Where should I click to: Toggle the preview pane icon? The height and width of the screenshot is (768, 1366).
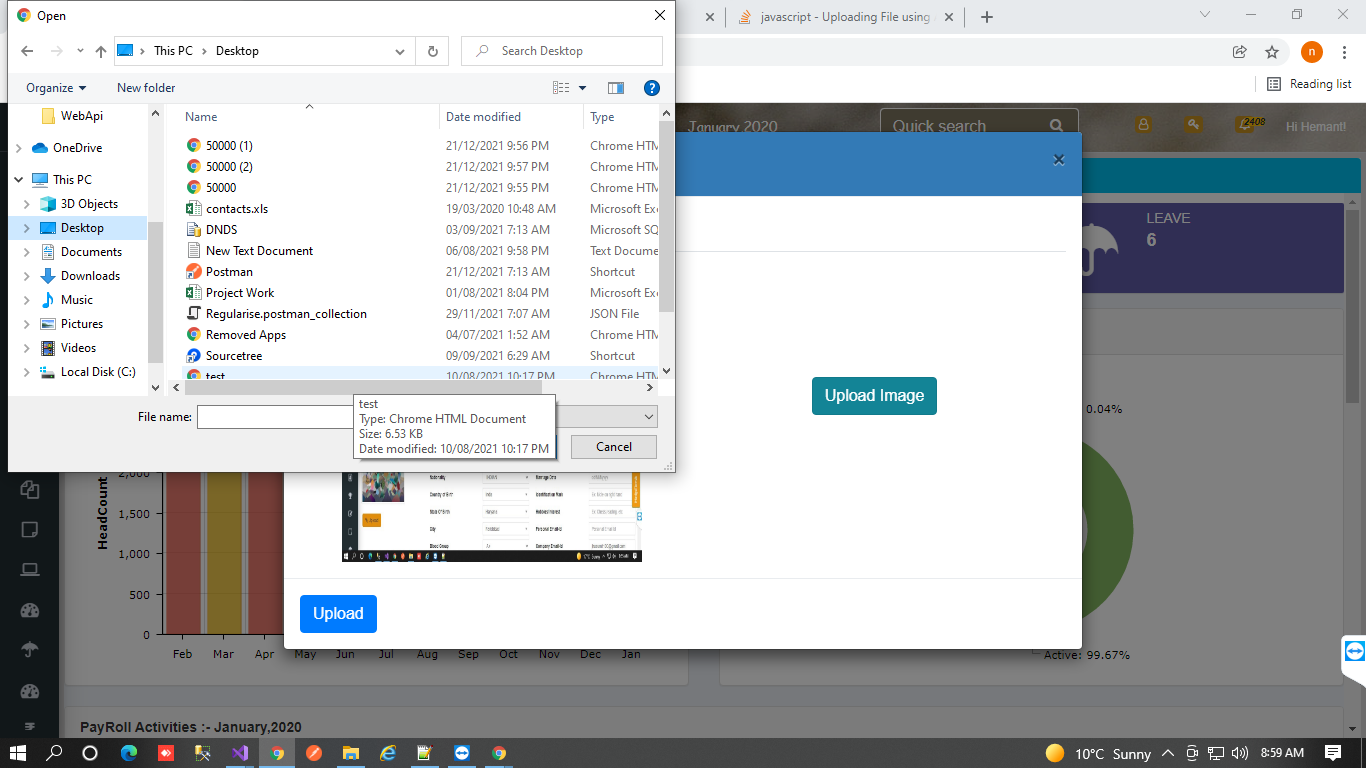point(616,88)
